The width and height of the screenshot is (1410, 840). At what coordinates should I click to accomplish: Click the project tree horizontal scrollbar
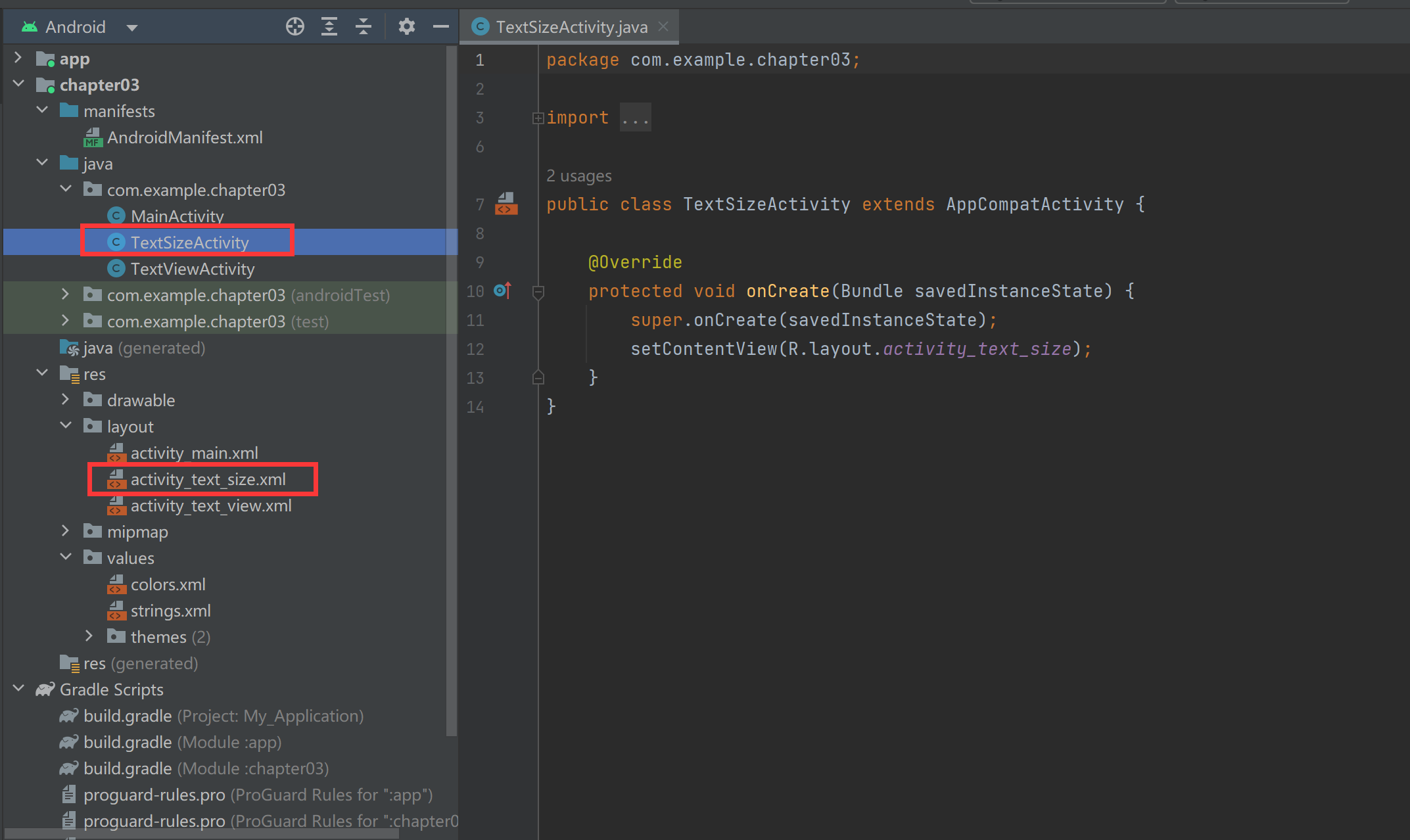click(x=200, y=833)
